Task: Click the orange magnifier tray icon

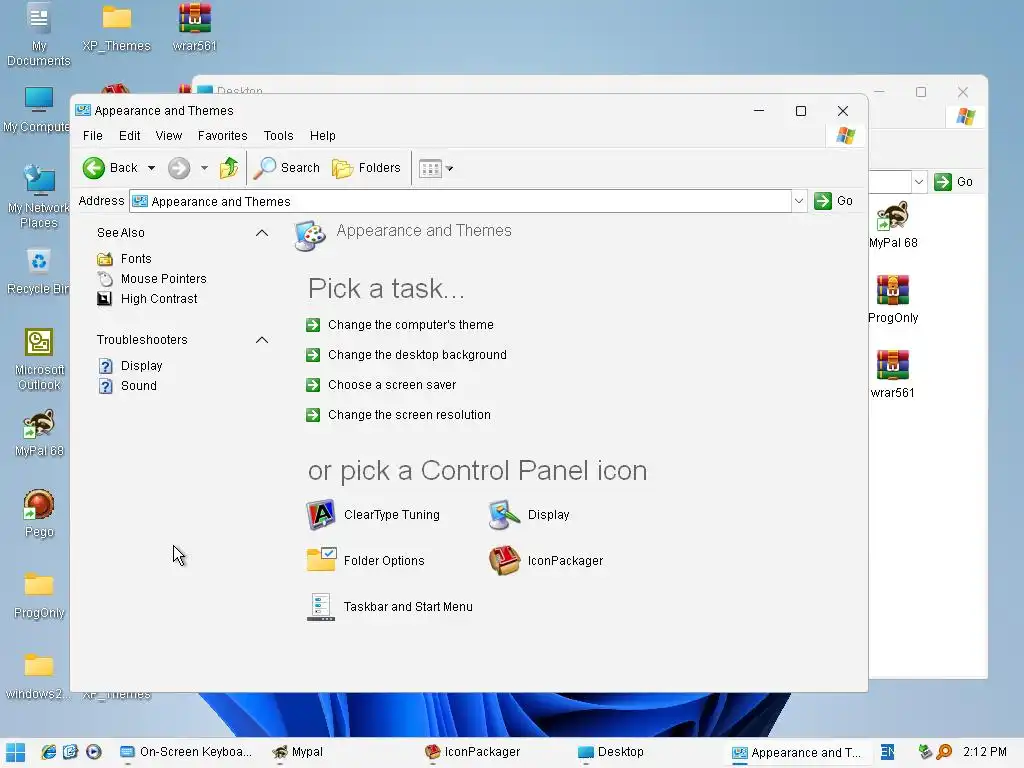Action: pyautogui.click(x=944, y=752)
